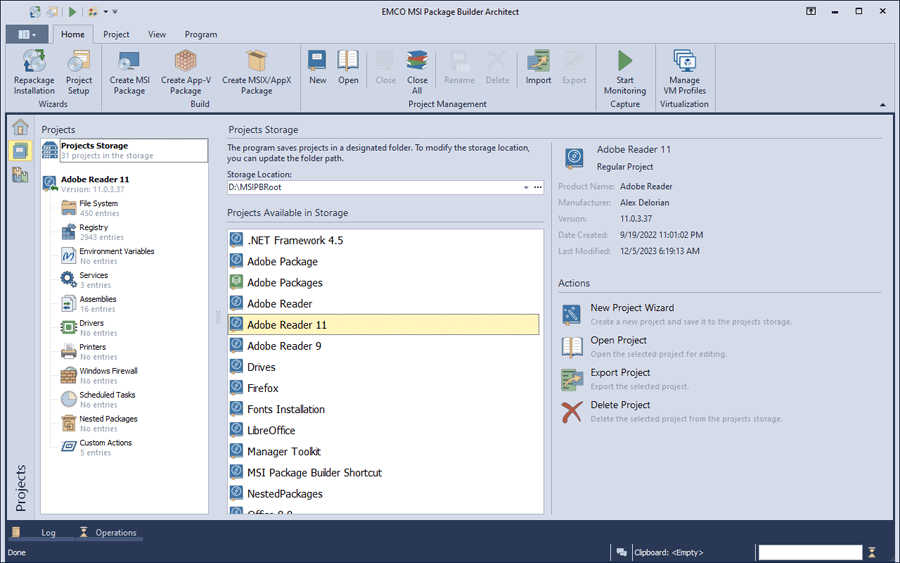Image resolution: width=900 pixels, height=563 pixels.
Task: Click the splitter handle between panels
Action: 218,317
